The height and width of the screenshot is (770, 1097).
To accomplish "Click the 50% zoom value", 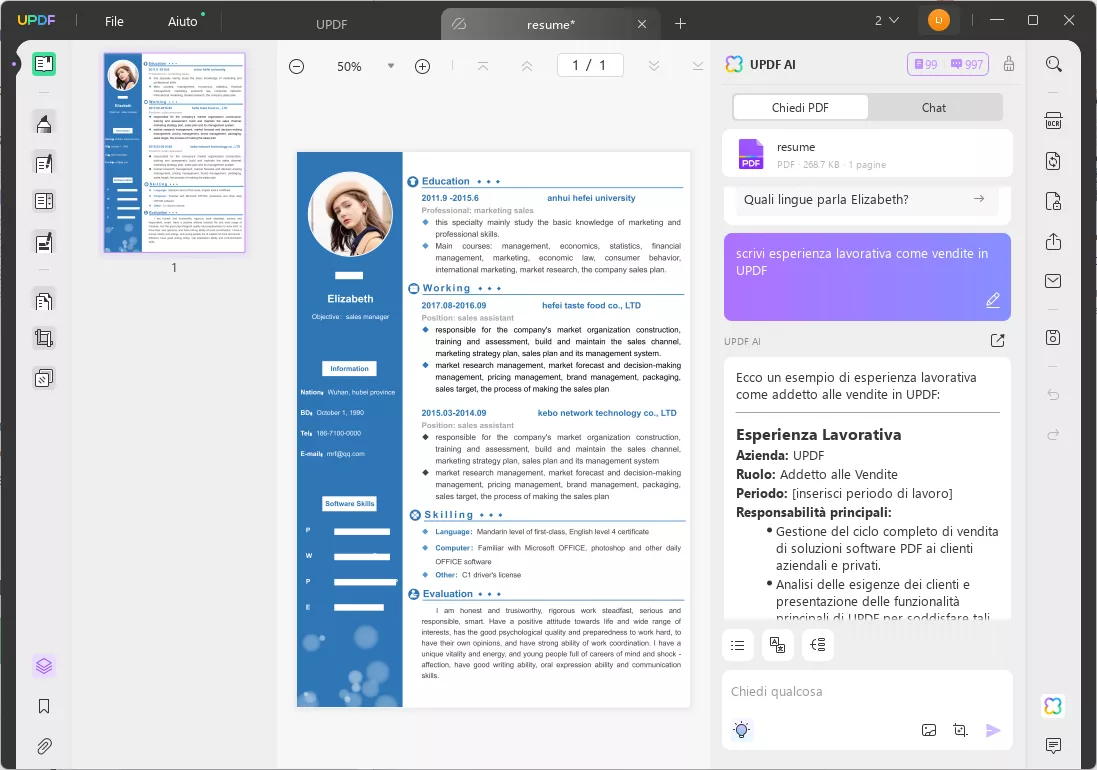I will (349, 66).
